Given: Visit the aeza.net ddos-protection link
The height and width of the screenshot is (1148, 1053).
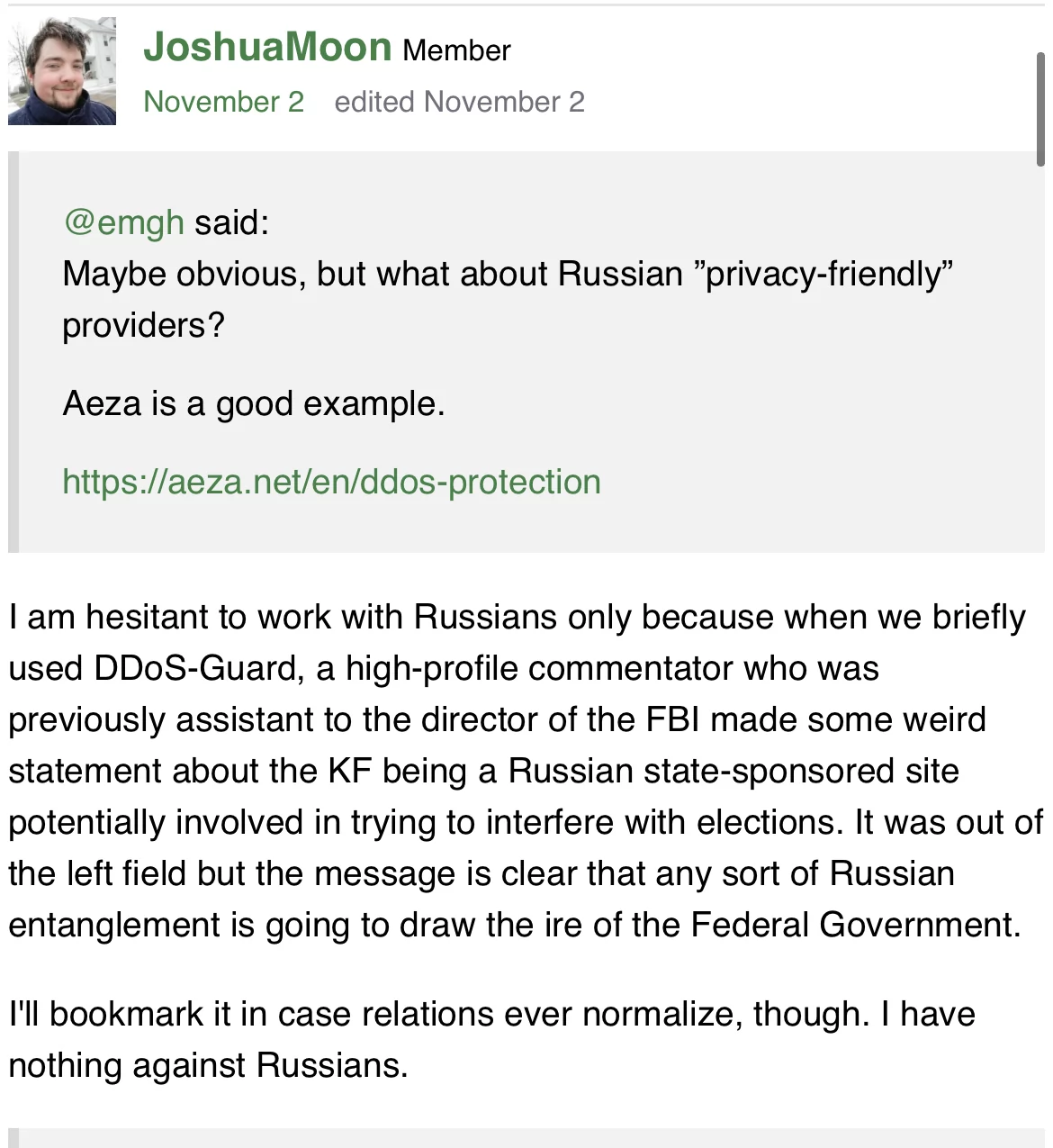Looking at the screenshot, I should pos(331,482).
